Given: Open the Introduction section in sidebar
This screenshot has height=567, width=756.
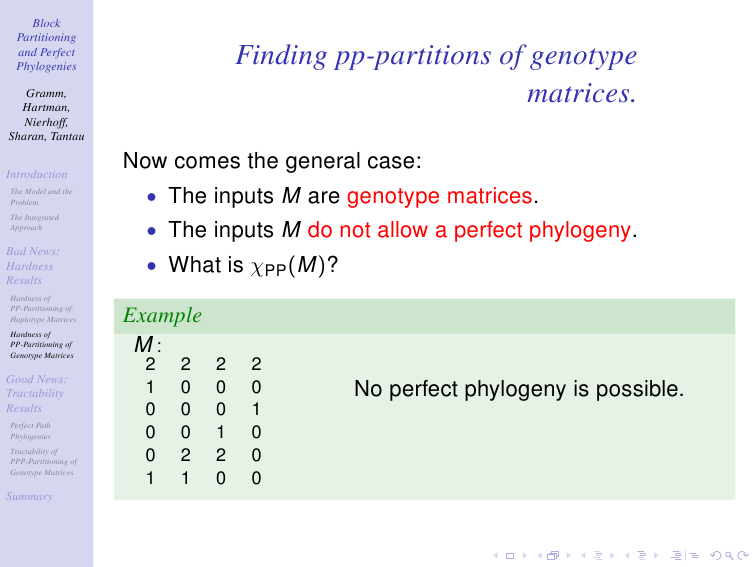Looking at the screenshot, I should click(37, 174).
